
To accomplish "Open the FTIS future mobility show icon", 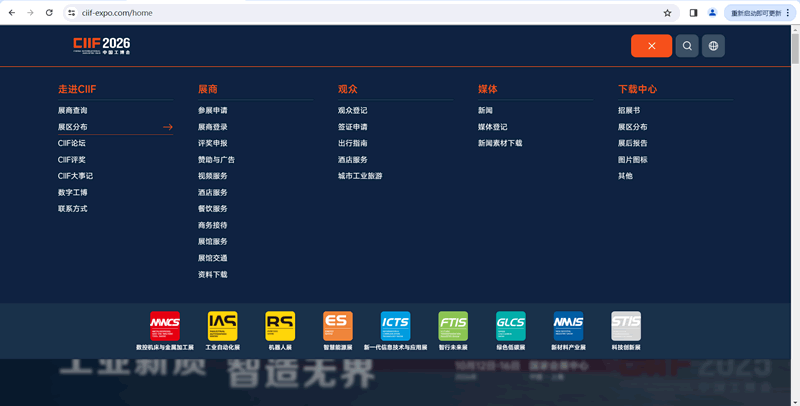I will [453, 325].
